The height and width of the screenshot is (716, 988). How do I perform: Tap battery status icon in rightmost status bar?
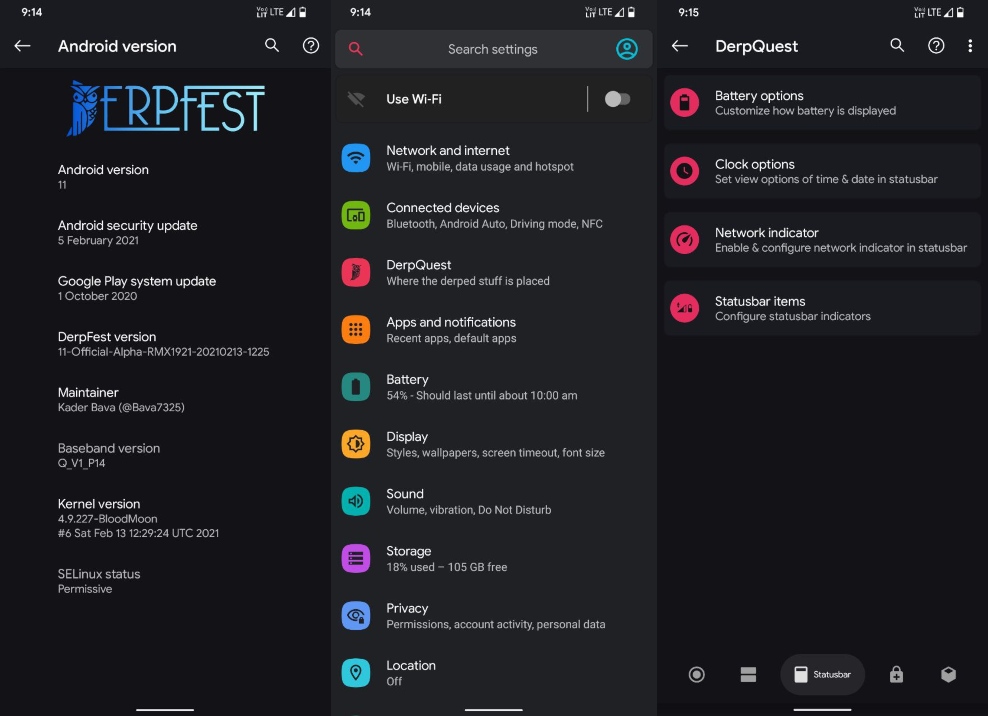pos(960,12)
